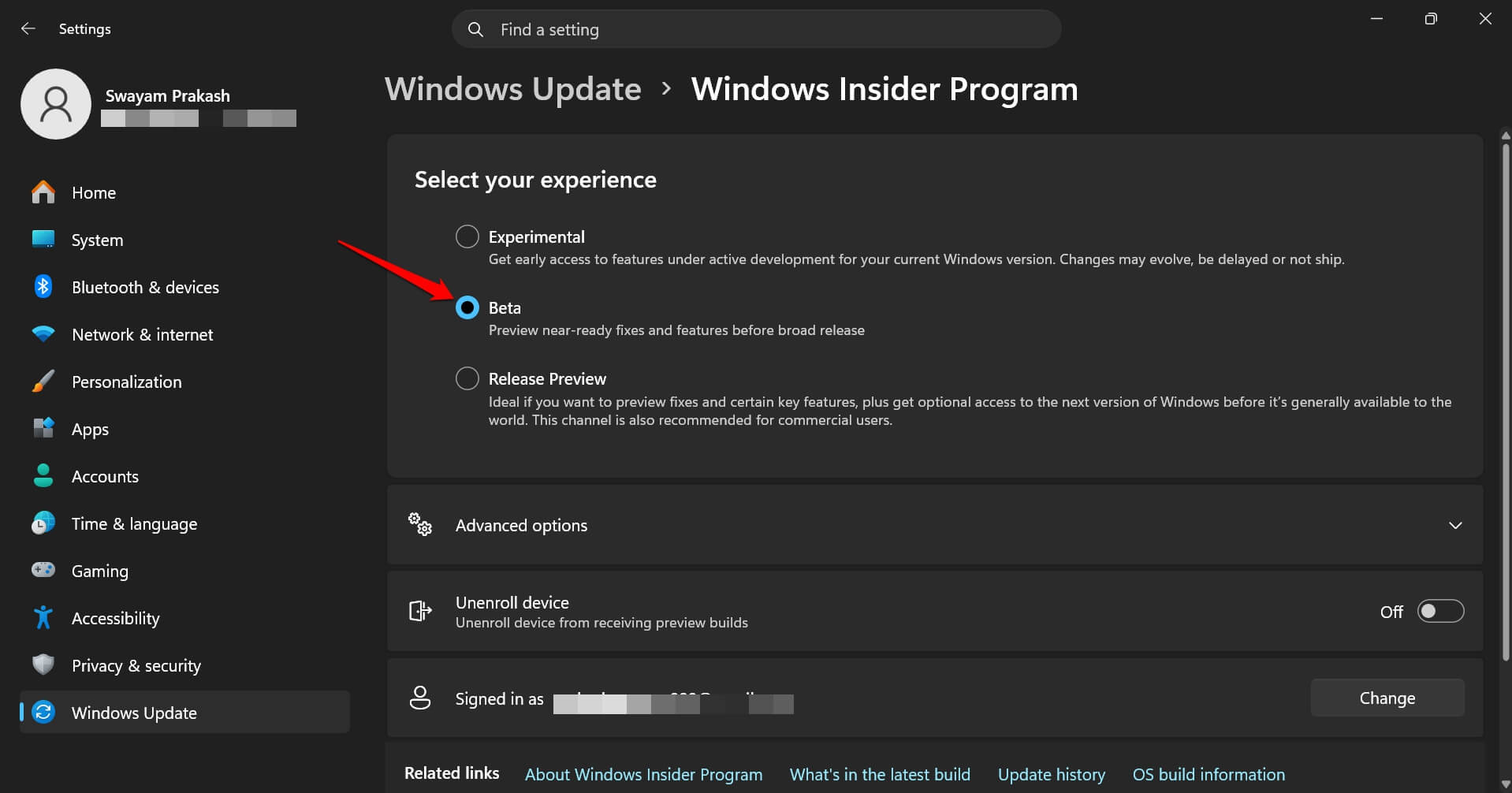Close the Settings window
This screenshot has height=793, width=1512.
click(x=1485, y=19)
